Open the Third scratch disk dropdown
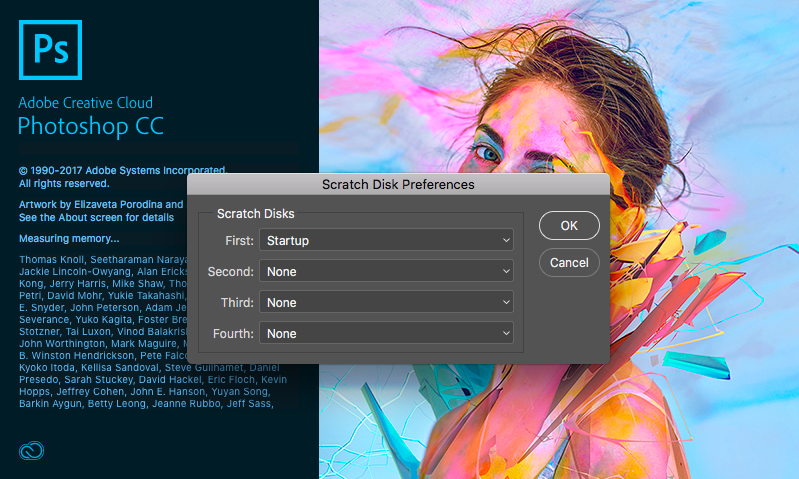799x479 pixels. (x=386, y=302)
